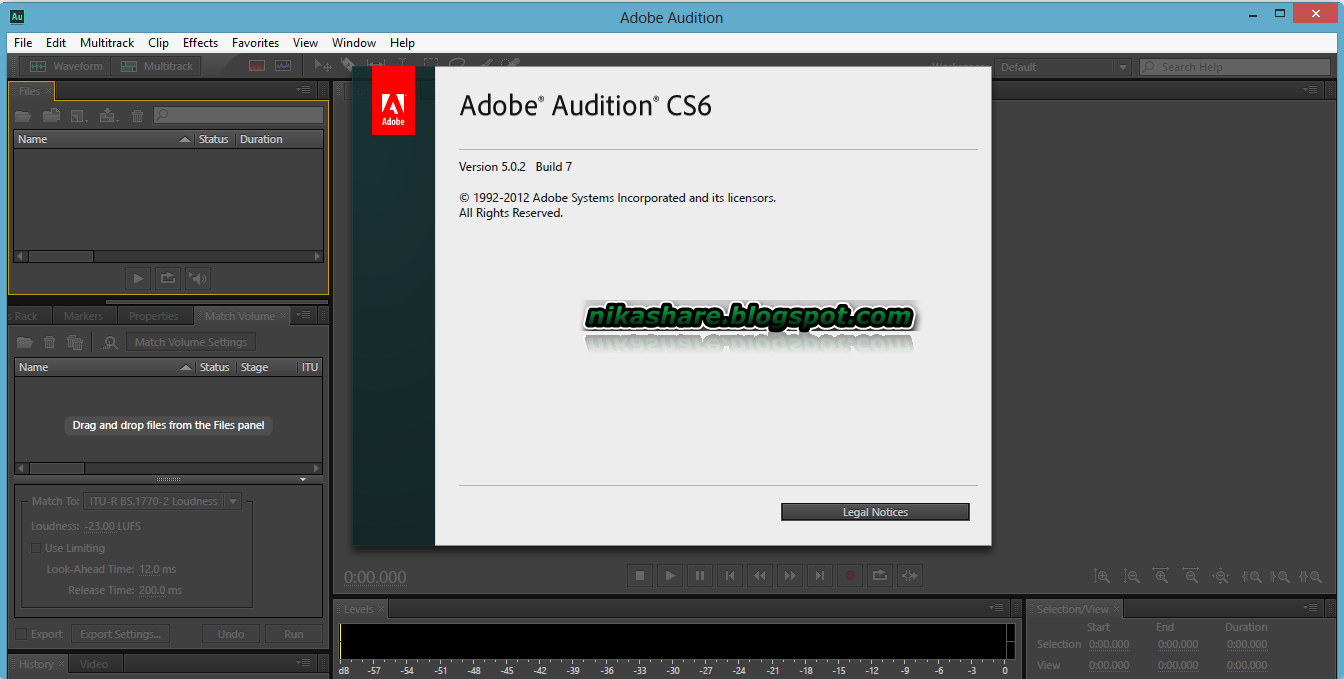Click Insert into Multitrack icon in Files panel
The image size is (1344, 679).
pos(108,116)
